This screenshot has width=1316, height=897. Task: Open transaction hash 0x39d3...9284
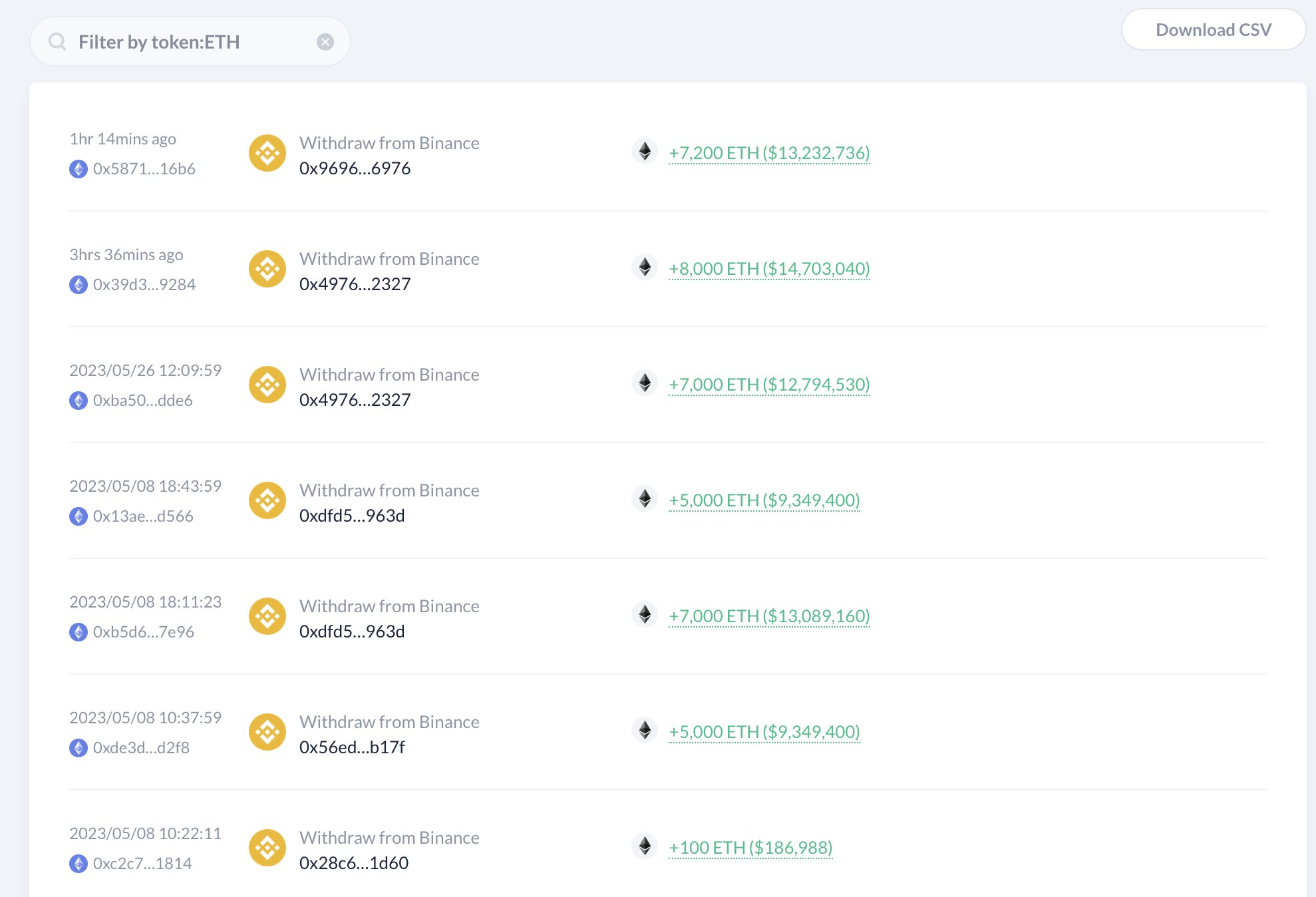(x=144, y=285)
